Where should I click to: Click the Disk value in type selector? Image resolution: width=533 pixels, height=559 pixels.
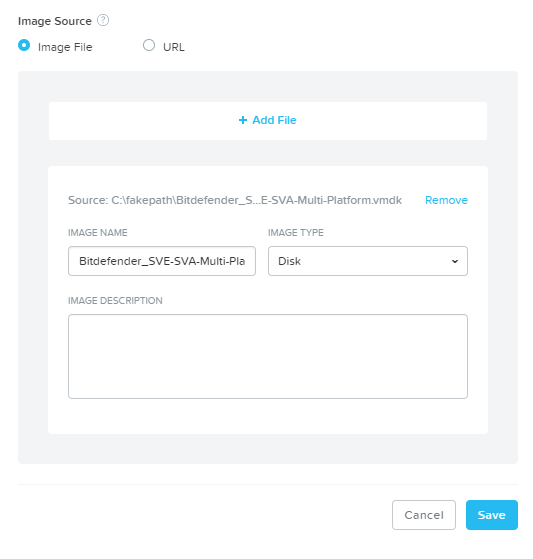point(289,261)
